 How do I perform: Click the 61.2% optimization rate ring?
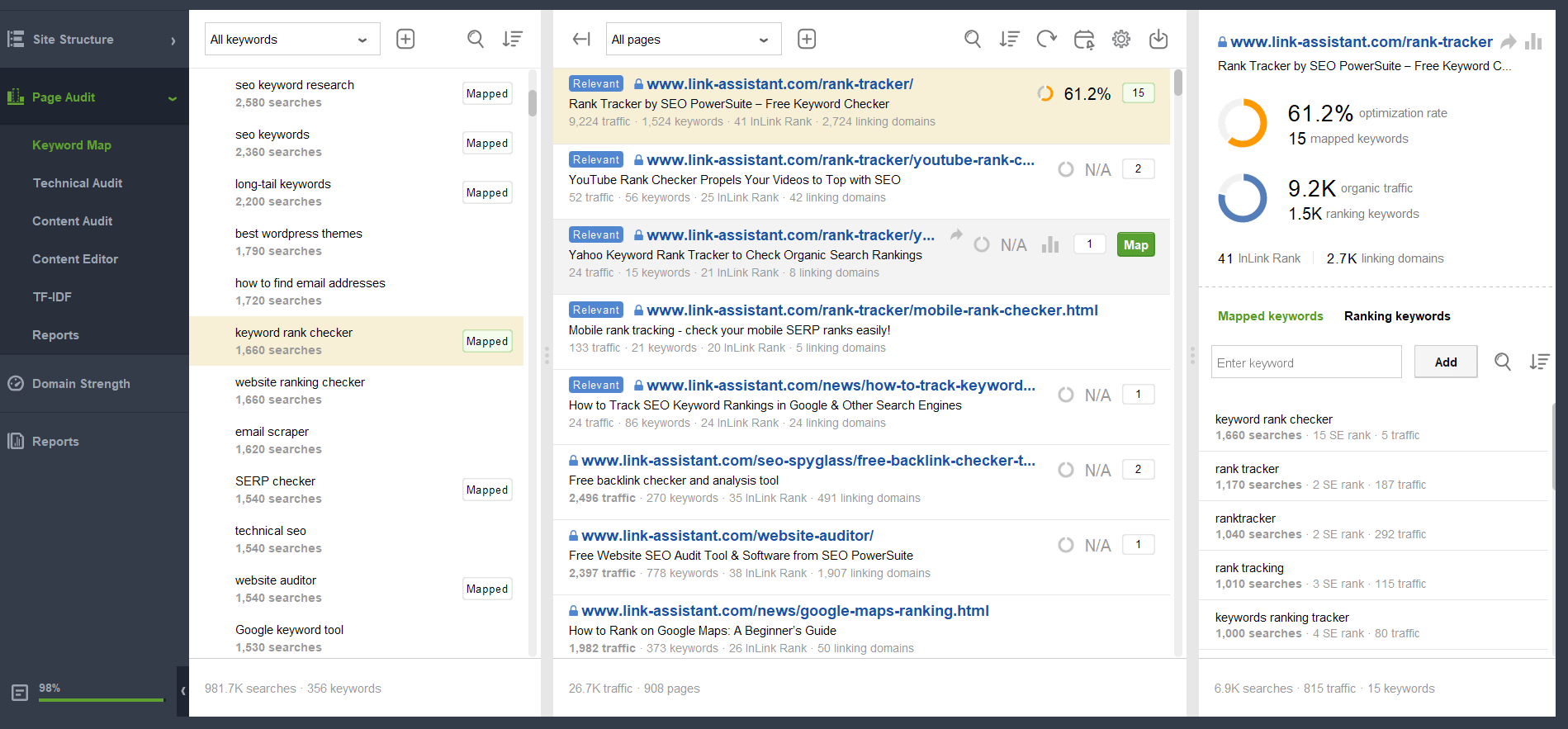1242,123
